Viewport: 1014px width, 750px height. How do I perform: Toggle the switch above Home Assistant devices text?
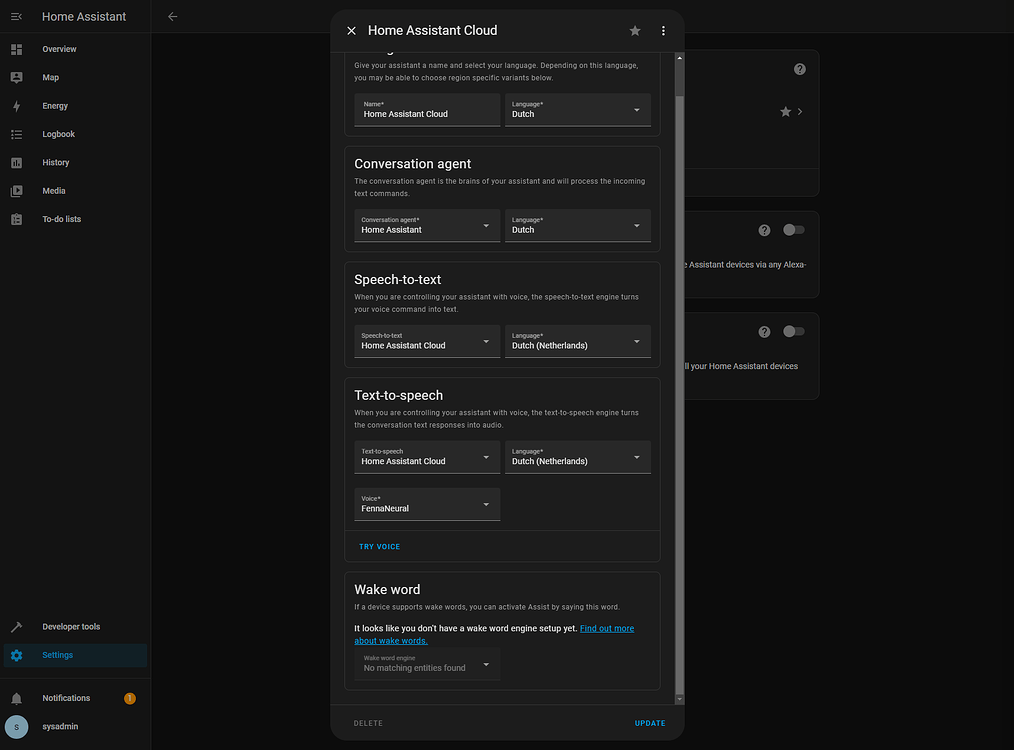point(793,331)
